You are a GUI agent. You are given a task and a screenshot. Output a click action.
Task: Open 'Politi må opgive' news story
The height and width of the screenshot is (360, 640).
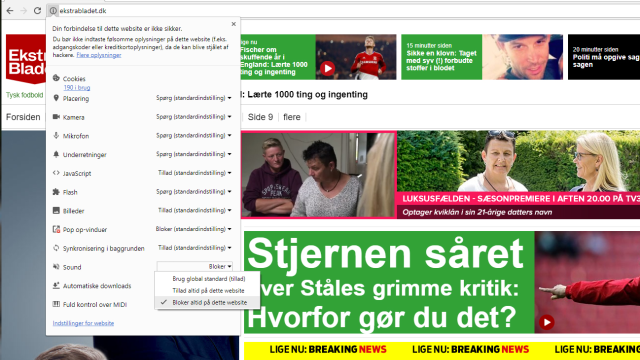pyautogui.click(x=606, y=60)
